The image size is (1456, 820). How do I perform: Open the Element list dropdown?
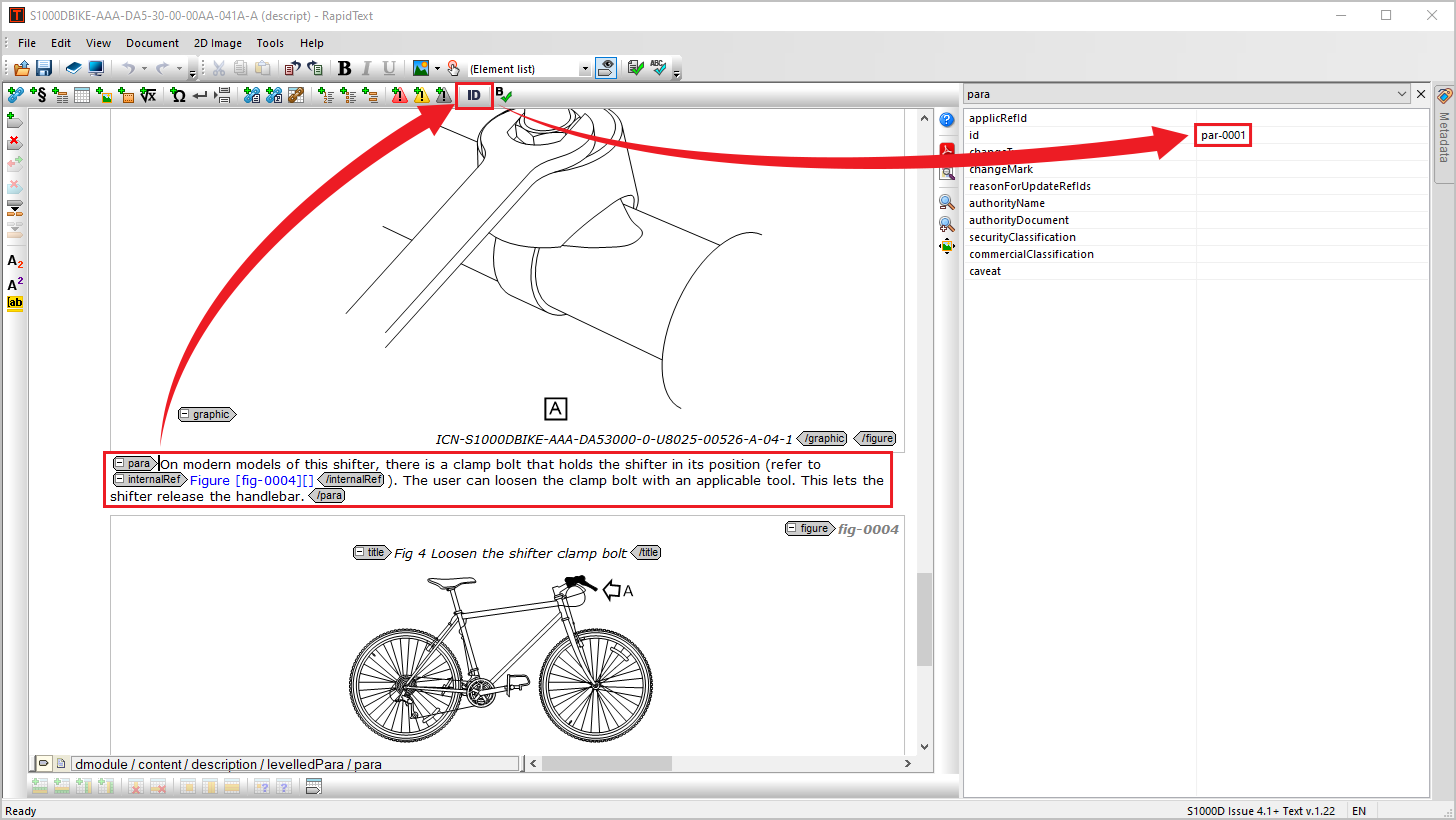click(x=585, y=69)
